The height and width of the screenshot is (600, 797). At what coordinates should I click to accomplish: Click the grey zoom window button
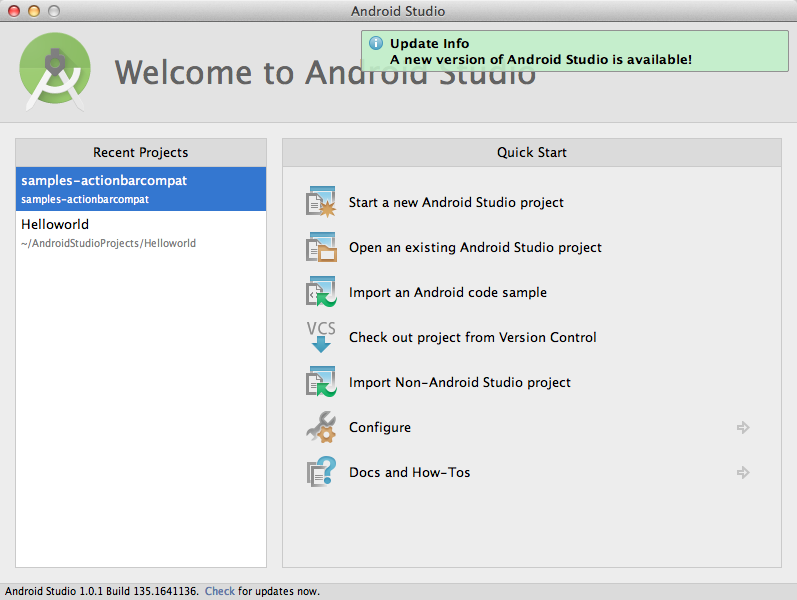pos(54,11)
